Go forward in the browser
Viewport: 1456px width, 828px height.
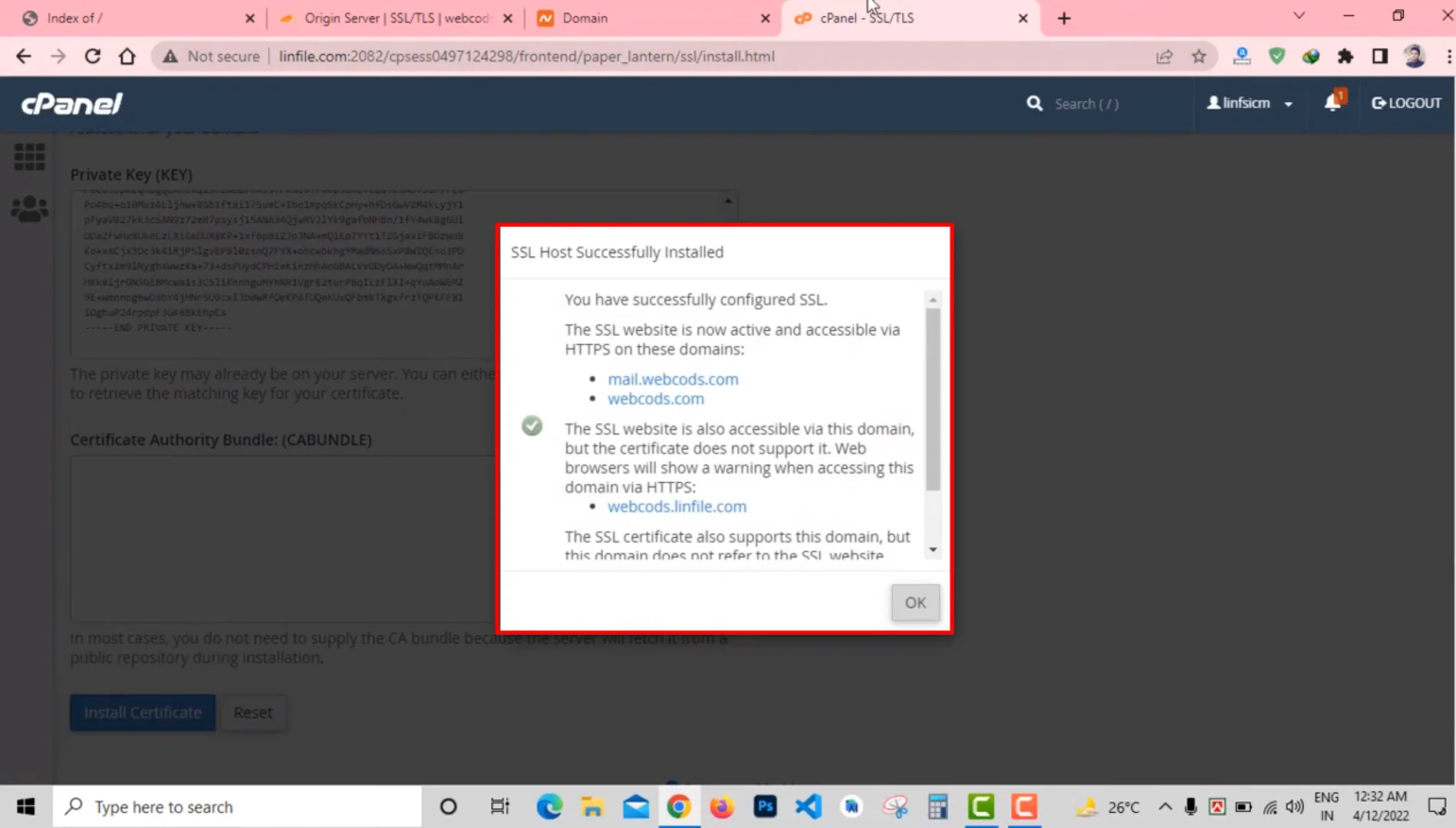(x=58, y=56)
